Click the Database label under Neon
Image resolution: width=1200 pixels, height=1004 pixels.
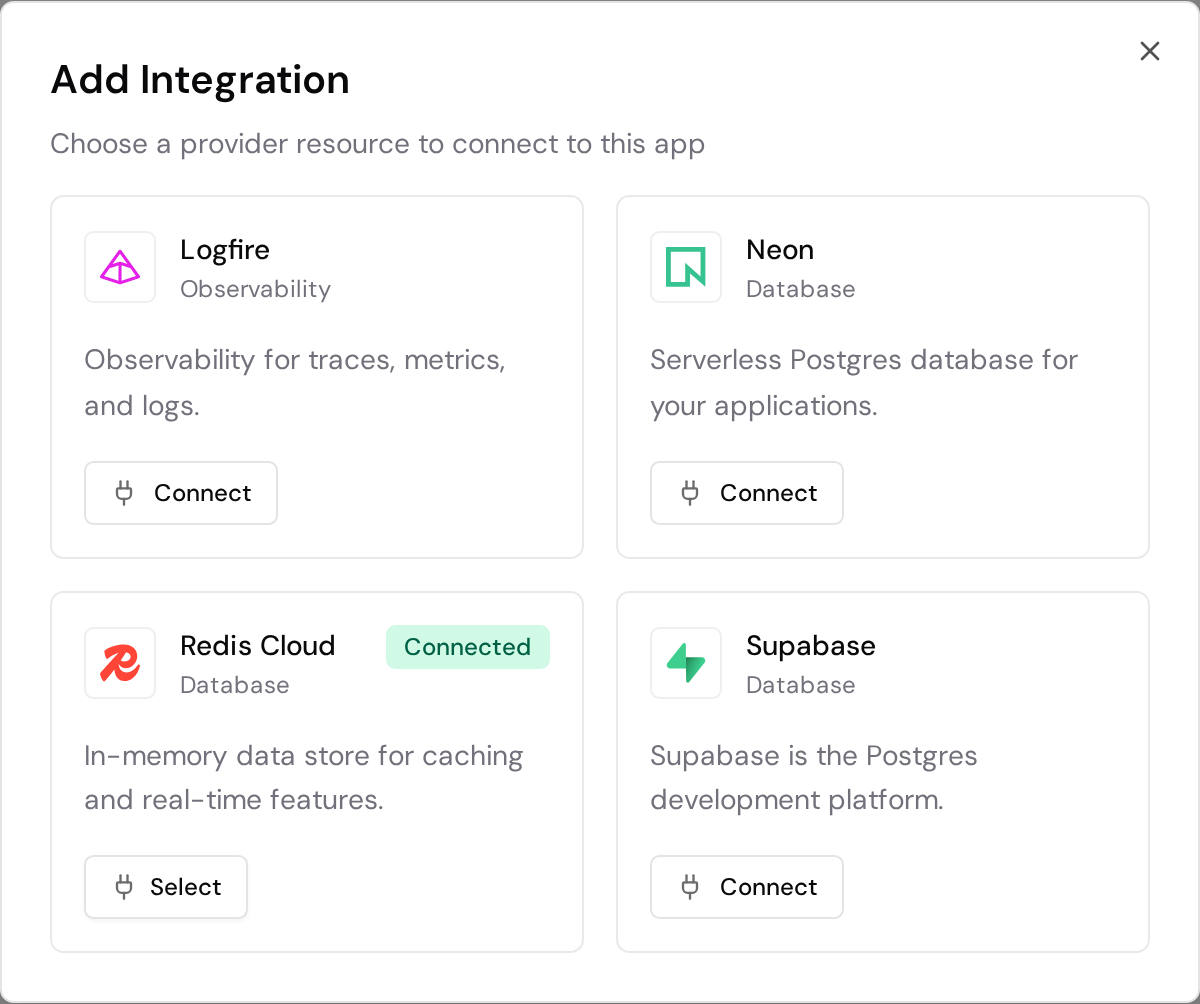[x=801, y=289]
